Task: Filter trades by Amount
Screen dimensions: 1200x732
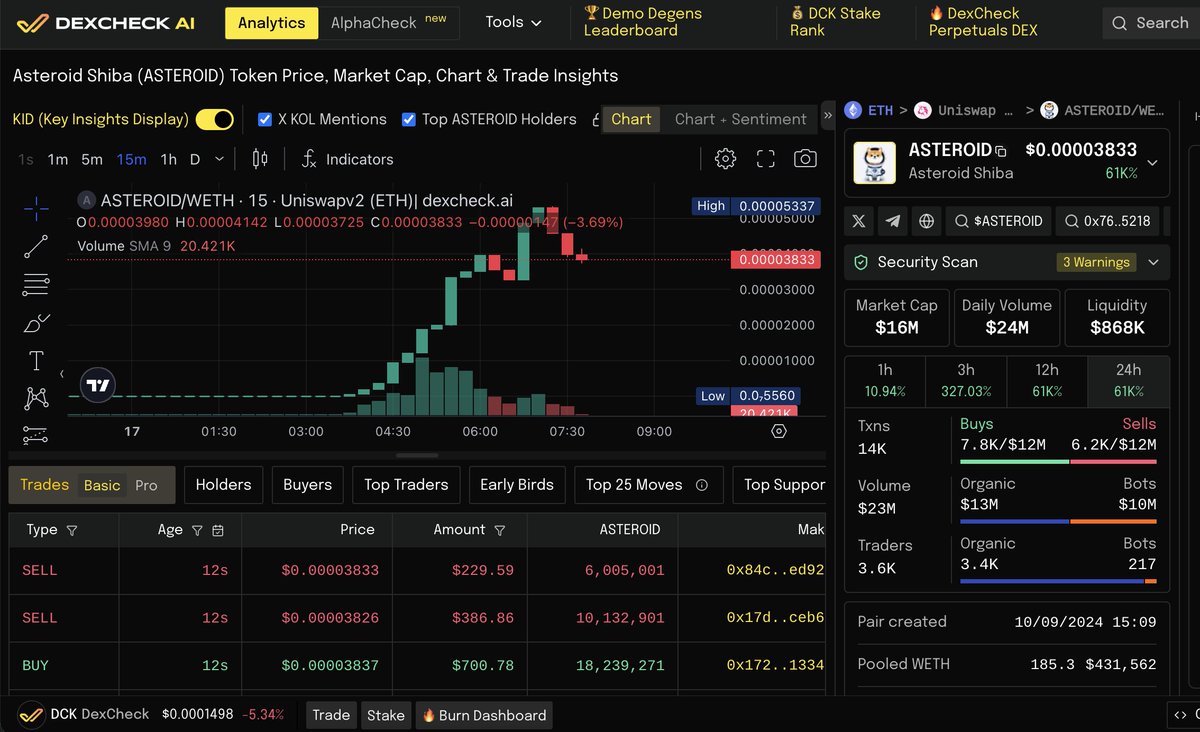Action: click(x=500, y=530)
